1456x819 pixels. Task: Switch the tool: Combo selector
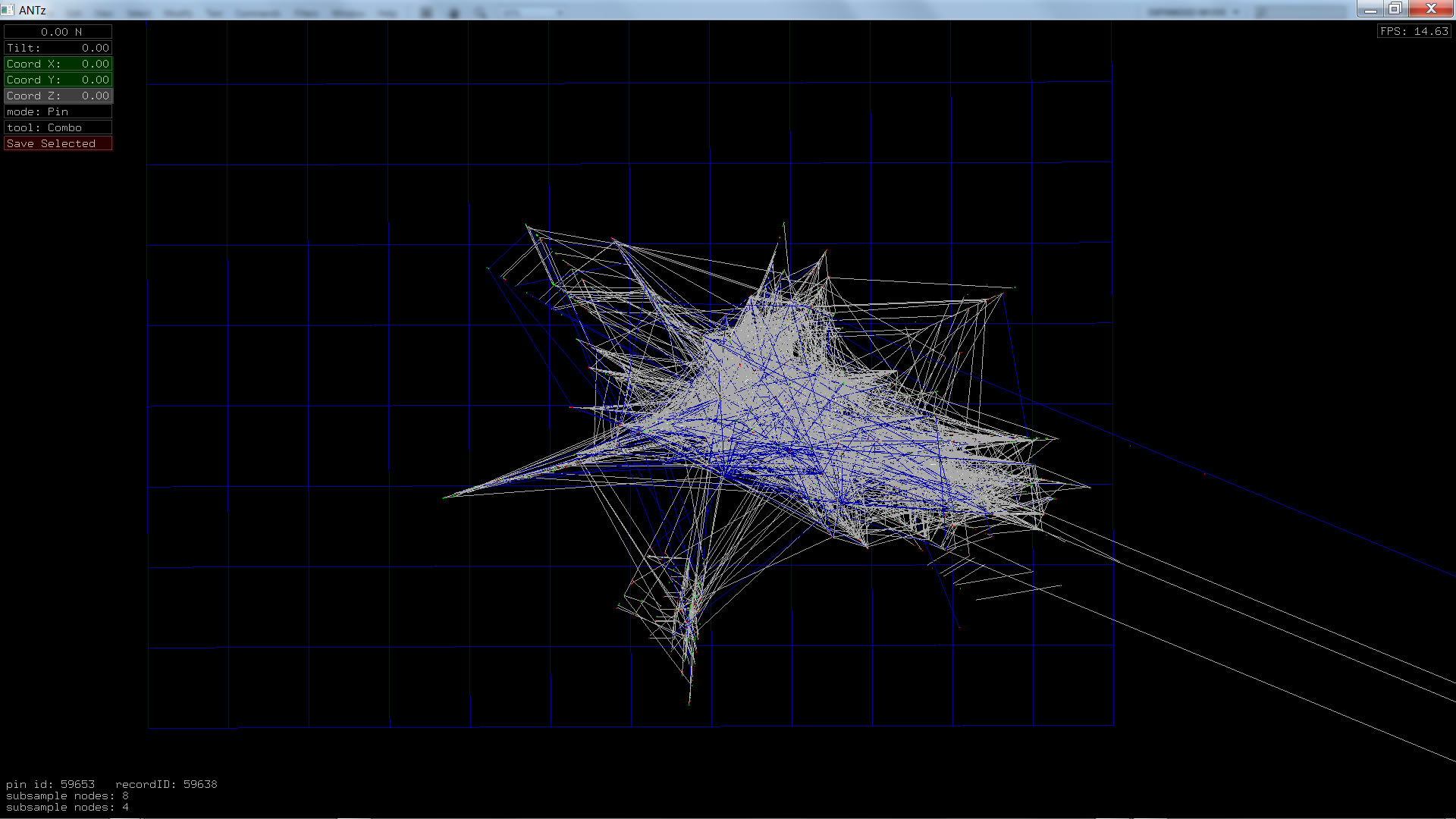tap(58, 127)
